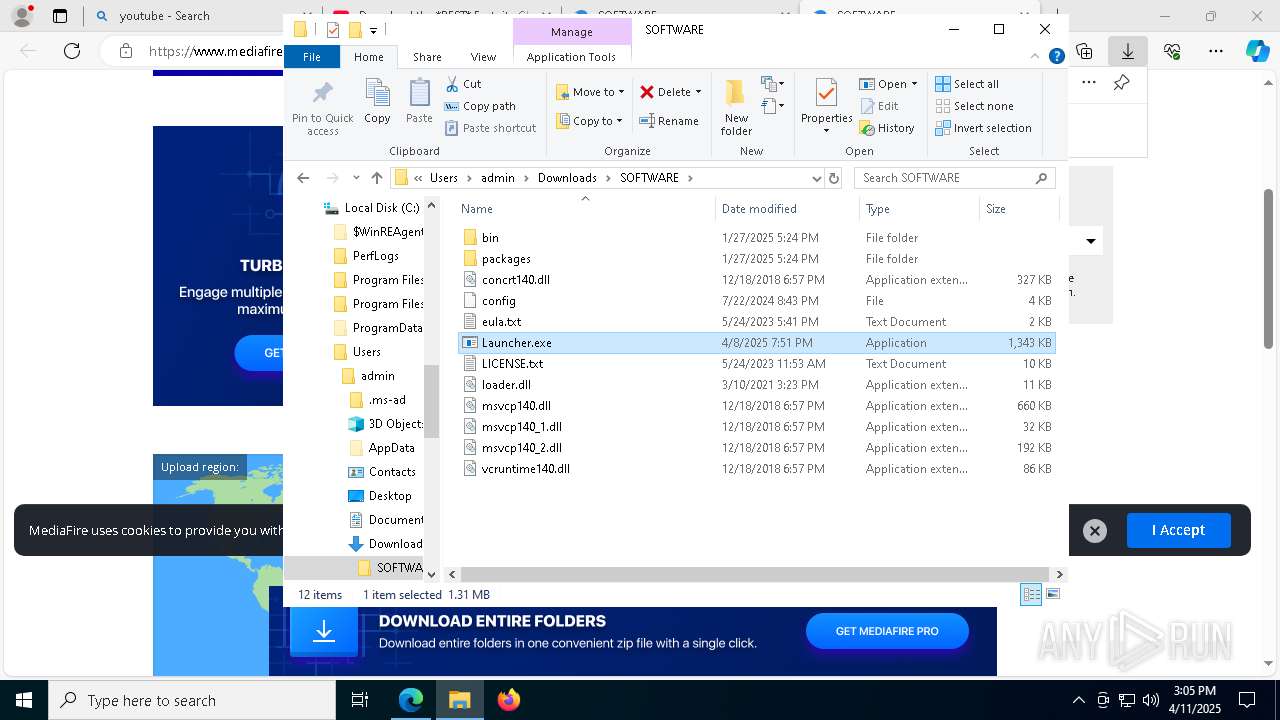This screenshot has height=720, width=1280.
Task: Open Quick Access Toolbar customize dropdown
Action: click(374, 30)
